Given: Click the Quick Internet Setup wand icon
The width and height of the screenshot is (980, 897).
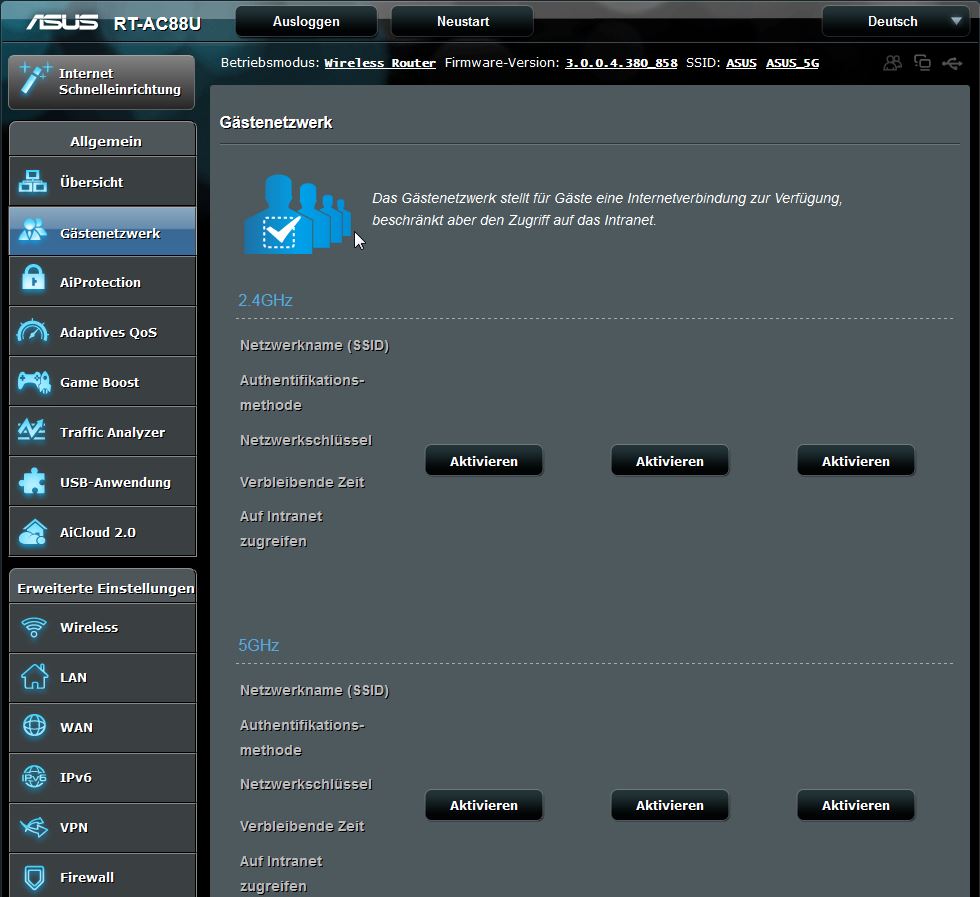Looking at the screenshot, I should click(34, 79).
